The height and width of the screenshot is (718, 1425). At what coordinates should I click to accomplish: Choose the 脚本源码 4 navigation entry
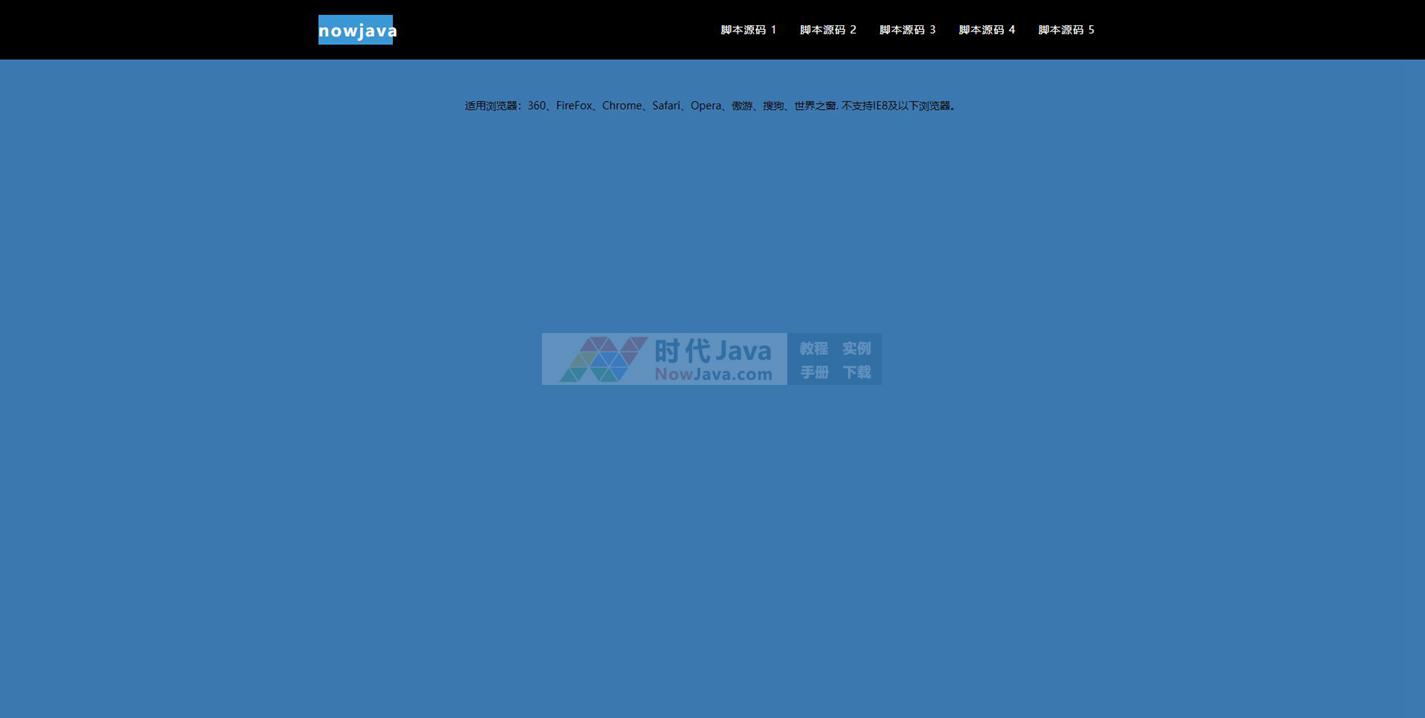(x=986, y=30)
